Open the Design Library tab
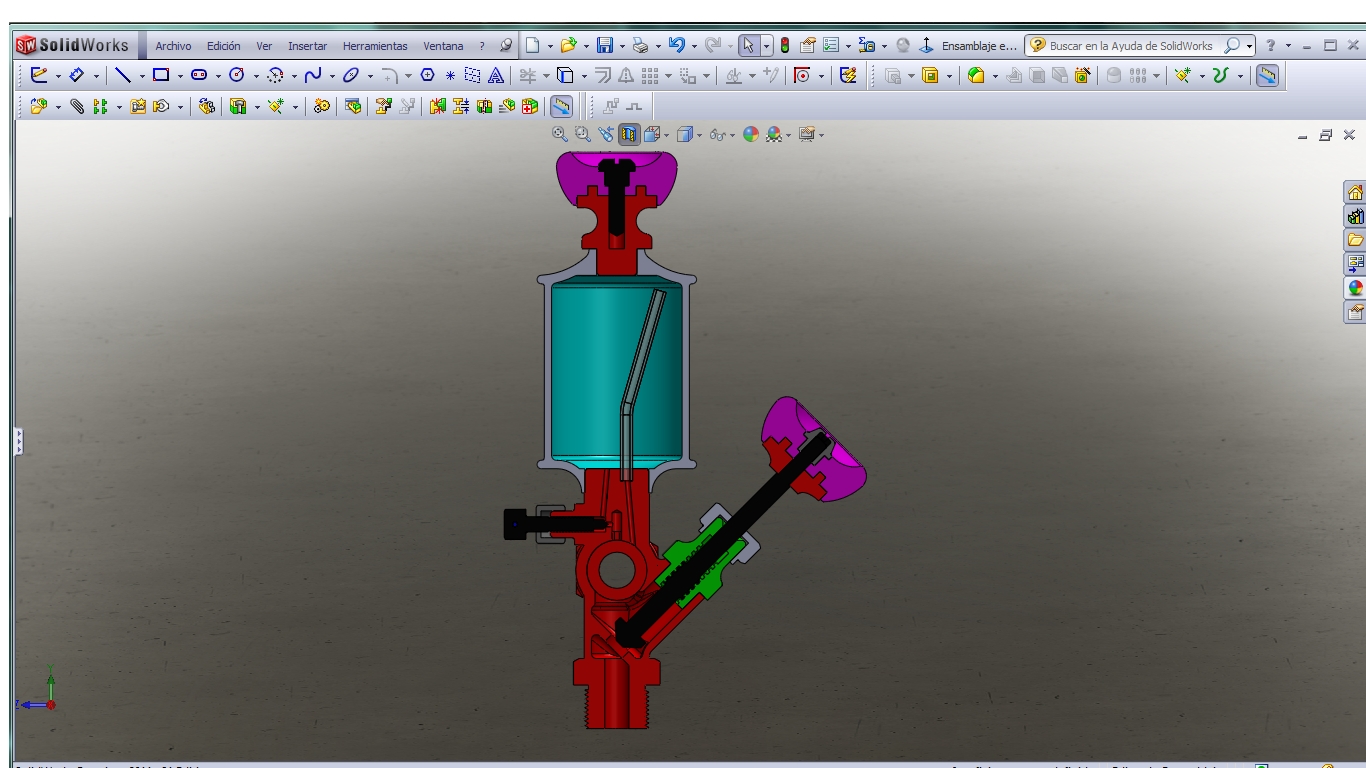Screen dimensions: 1366x768 pyautogui.click(x=1355, y=216)
